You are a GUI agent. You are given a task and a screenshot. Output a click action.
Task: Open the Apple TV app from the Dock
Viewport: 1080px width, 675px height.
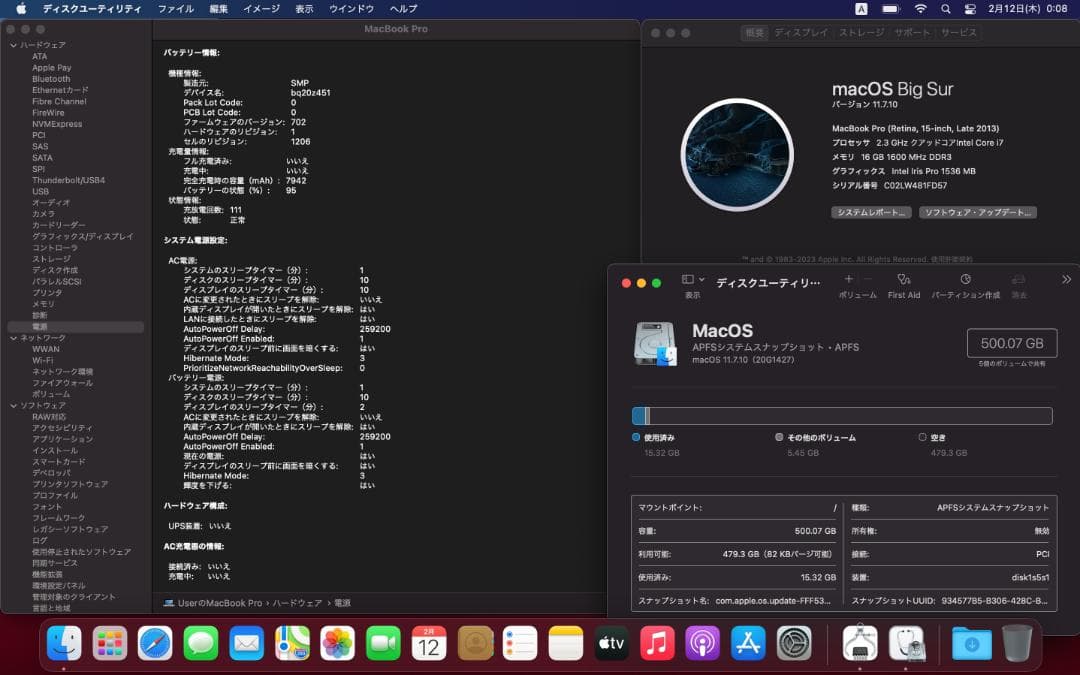(610, 644)
